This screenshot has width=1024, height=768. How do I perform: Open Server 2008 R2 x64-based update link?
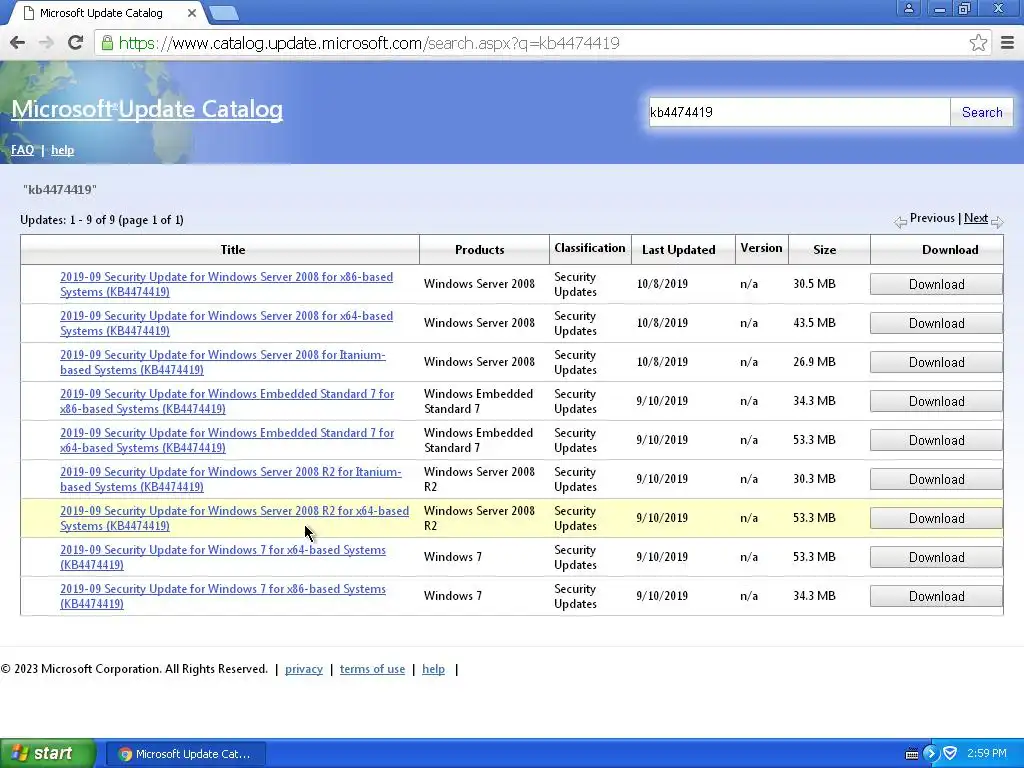(234, 519)
